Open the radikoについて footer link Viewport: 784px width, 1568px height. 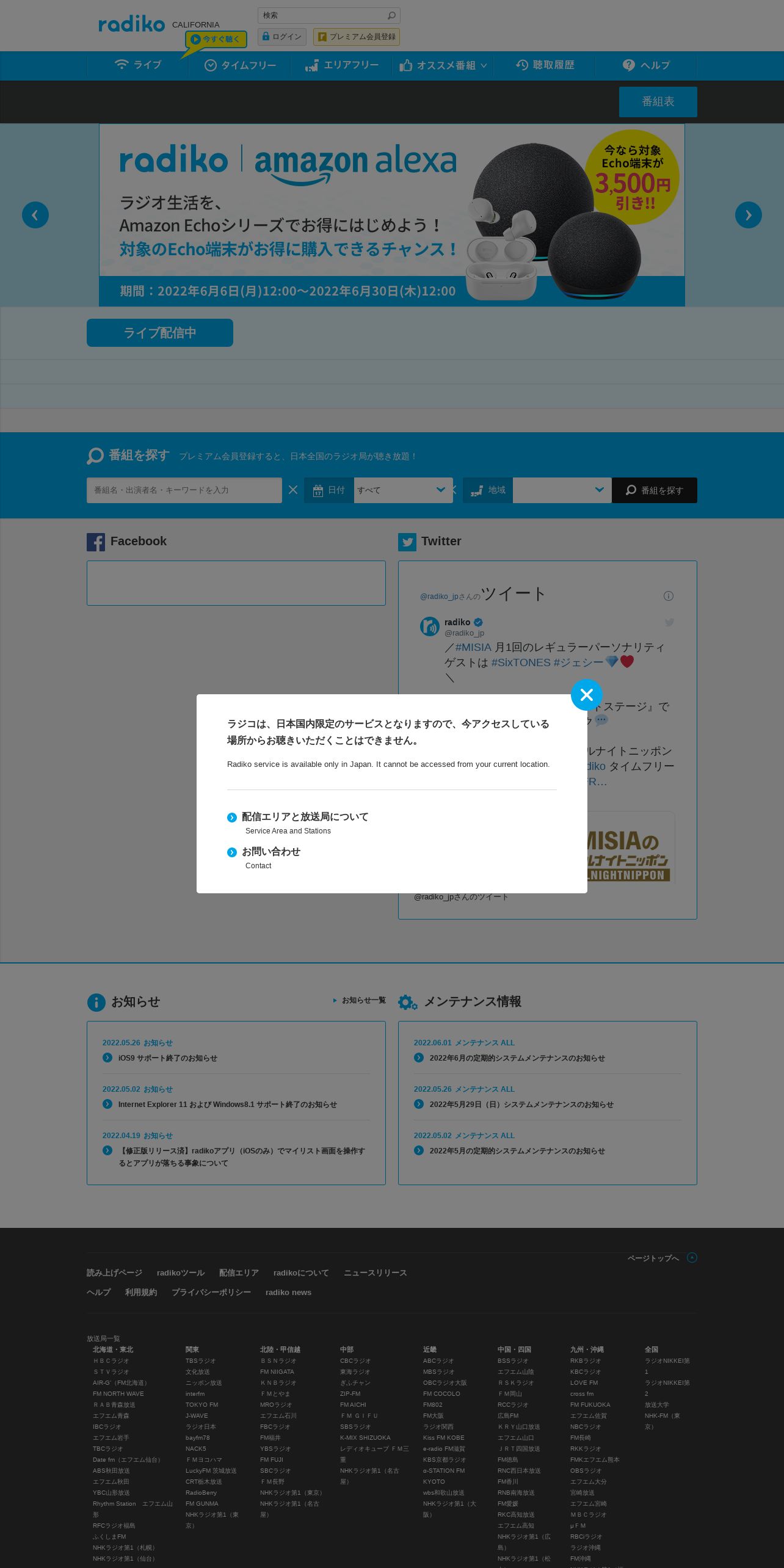click(301, 1272)
